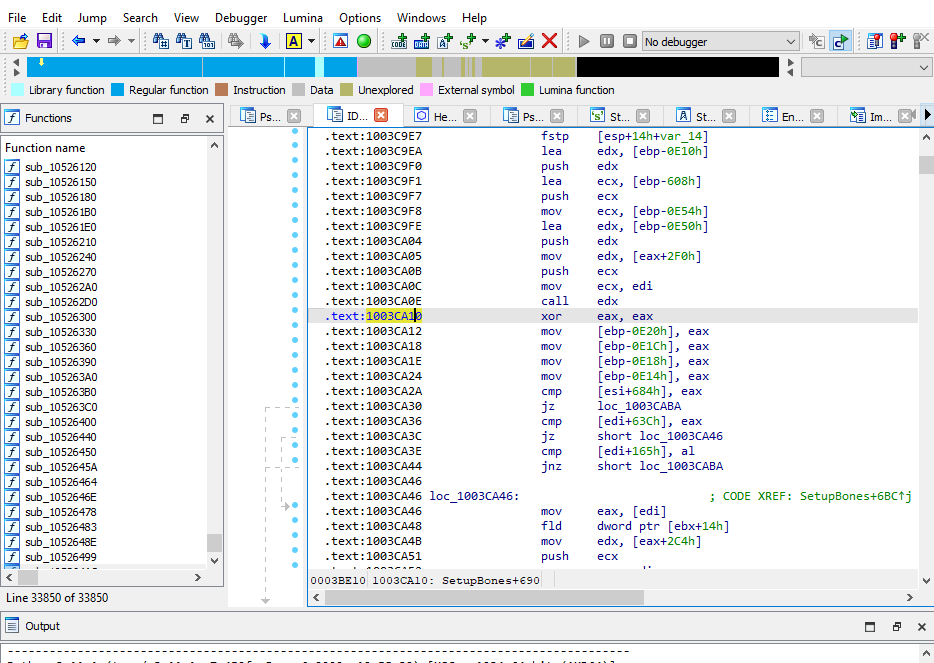Click the add breakpoint traffic light icon

(x=897, y=41)
